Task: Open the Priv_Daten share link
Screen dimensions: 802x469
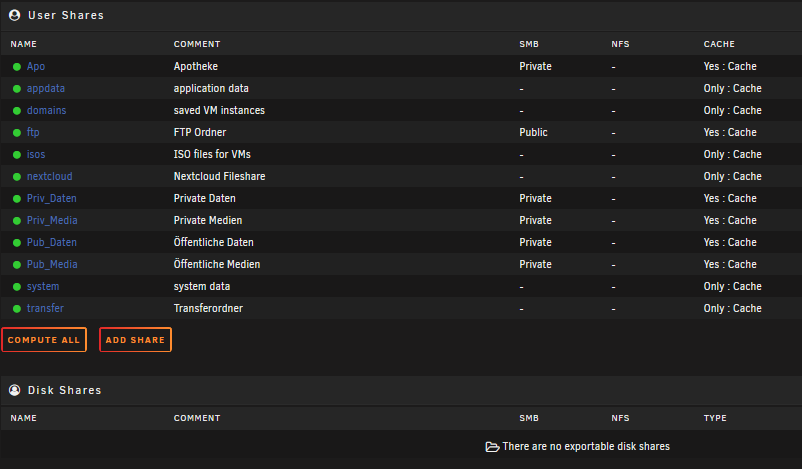Action: click(52, 198)
